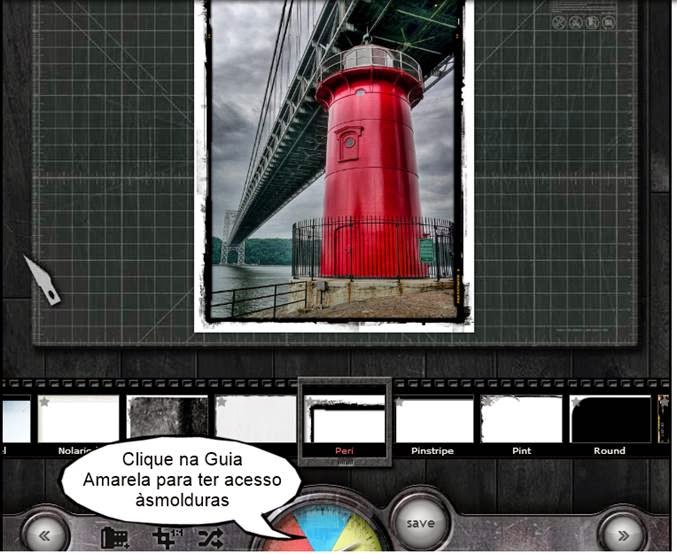Favorite star on the Pint frame
677x554 pixels.
pyautogui.click(x=487, y=402)
